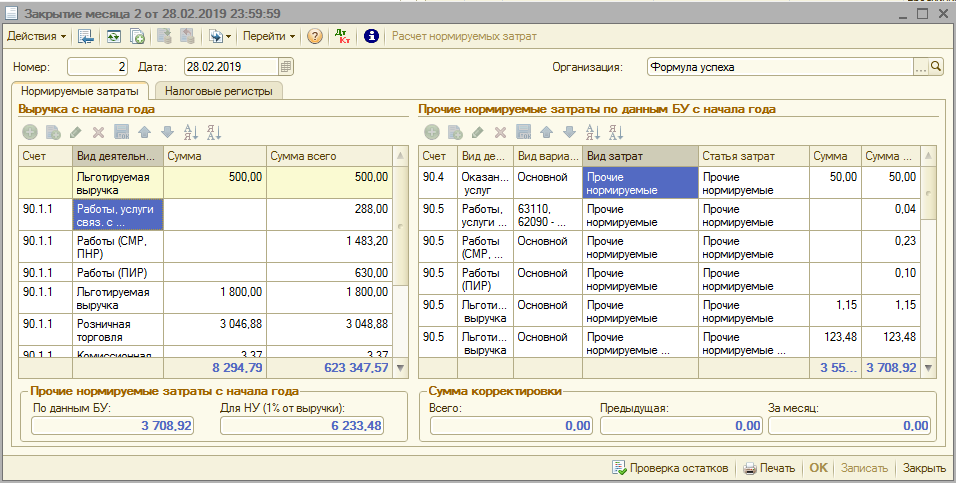The height and width of the screenshot is (483, 956).
Task: Sort ascending in the Выручка table toolbar
Action: click(190, 132)
